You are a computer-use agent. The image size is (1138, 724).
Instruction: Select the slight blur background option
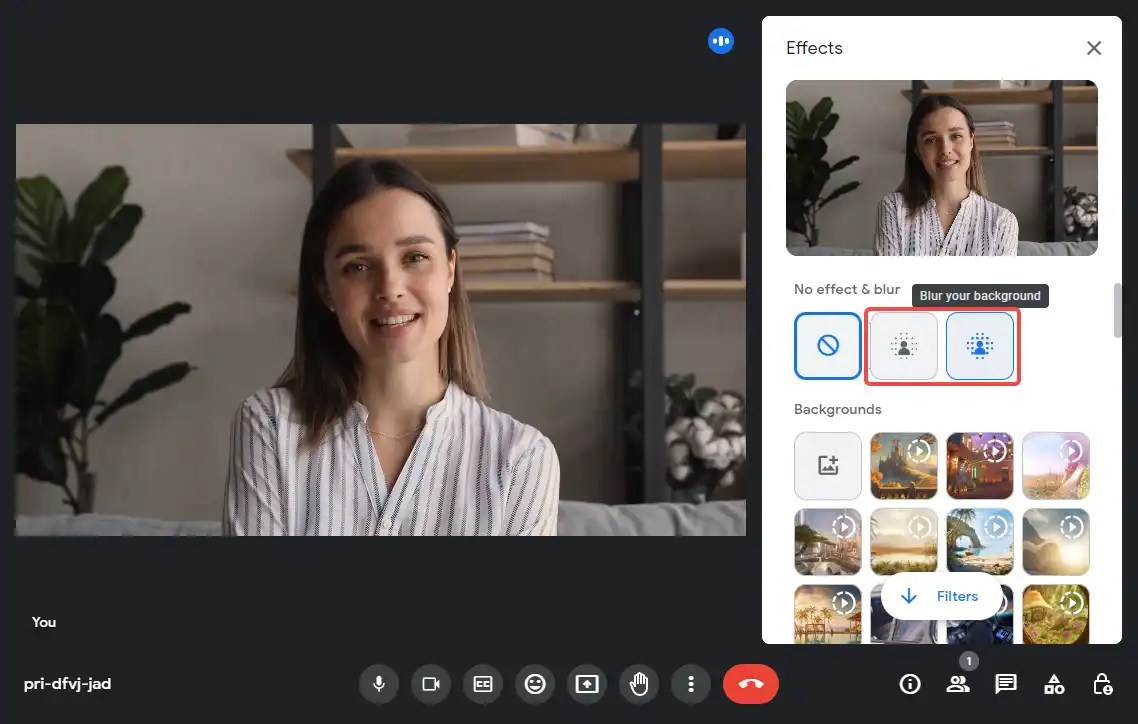[x=903, y=345]
